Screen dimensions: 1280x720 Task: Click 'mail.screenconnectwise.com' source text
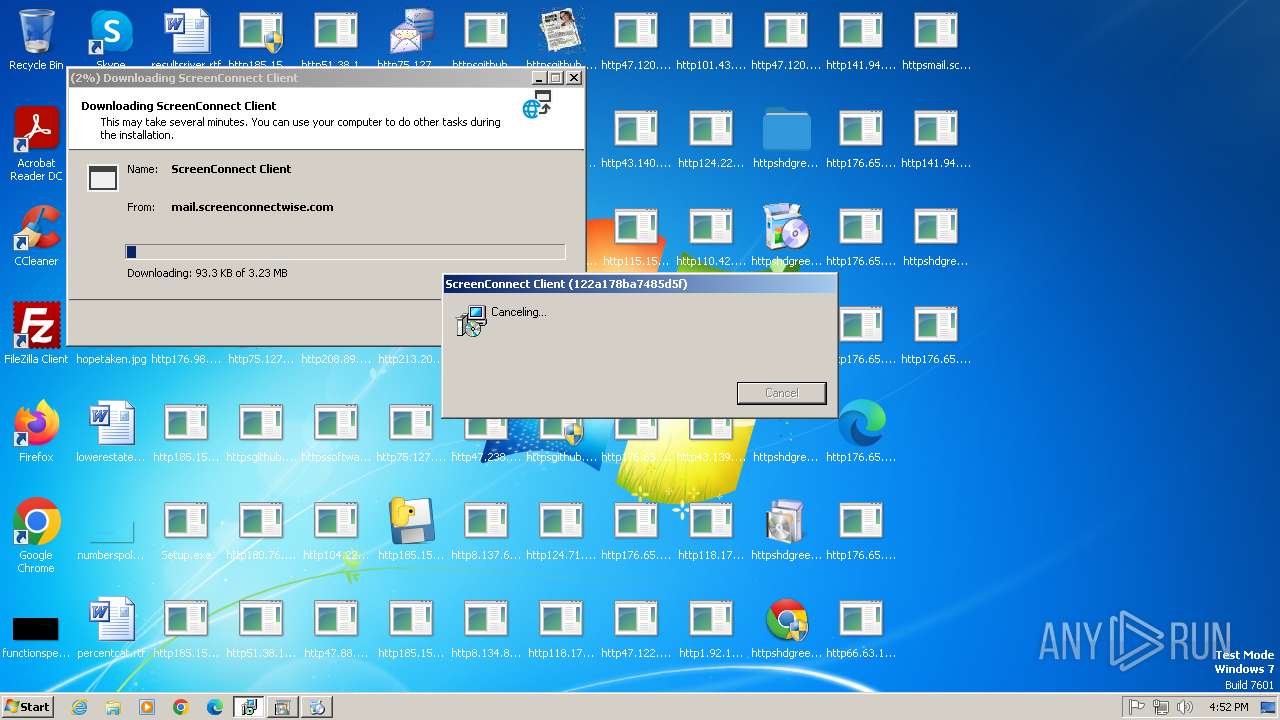pos(252,207)
